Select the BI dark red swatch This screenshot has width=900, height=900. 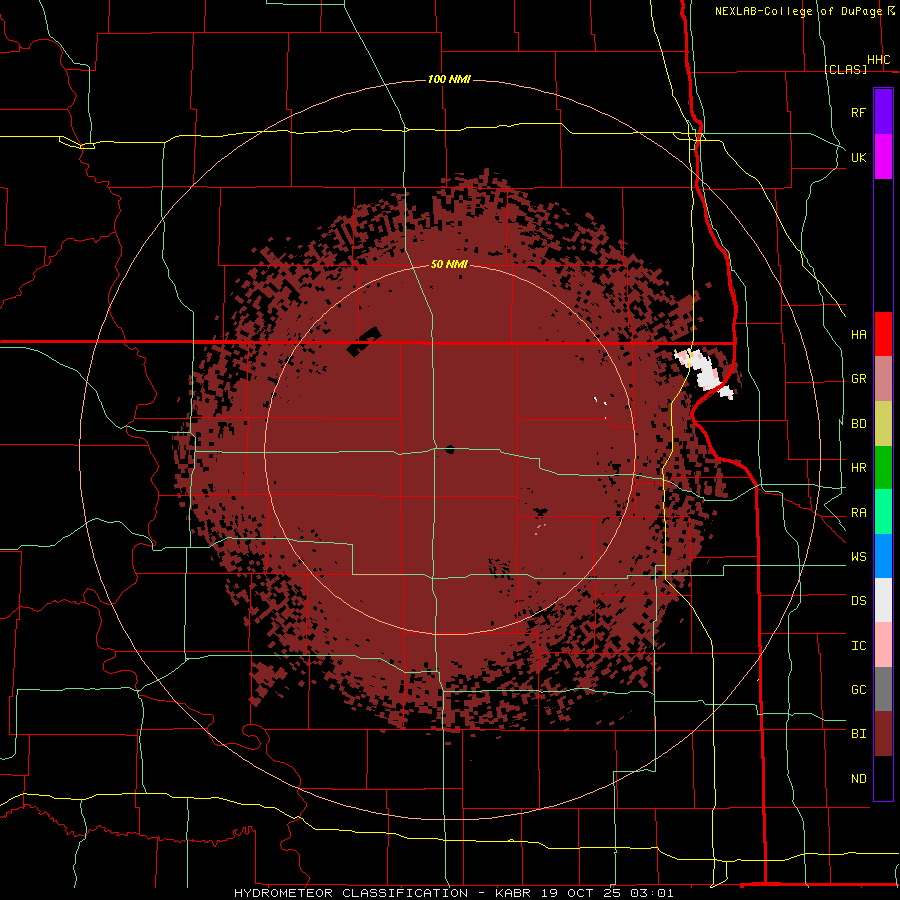pos(883,734)
